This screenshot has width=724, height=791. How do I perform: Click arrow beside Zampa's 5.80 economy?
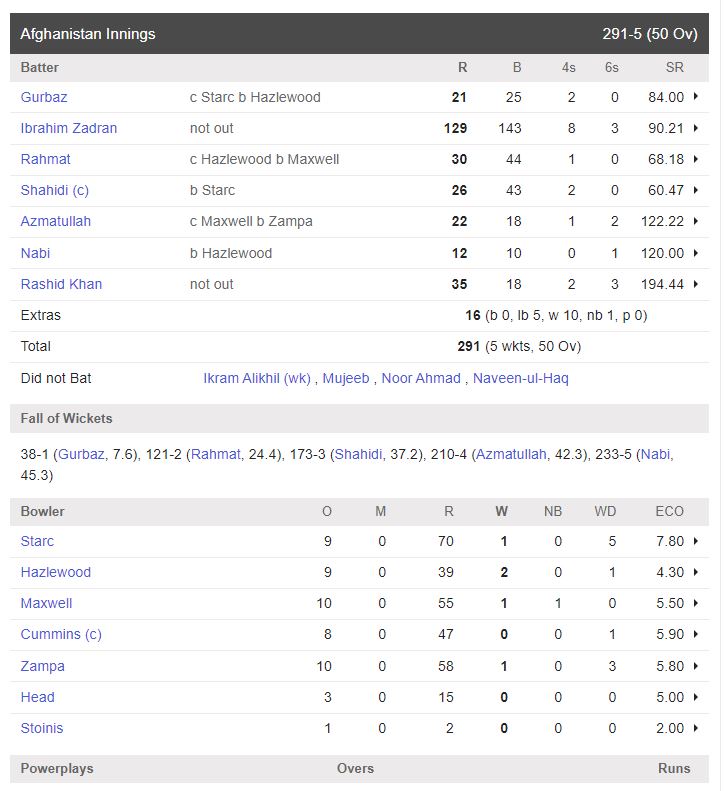pyautogui.click(x=695, y=666)
